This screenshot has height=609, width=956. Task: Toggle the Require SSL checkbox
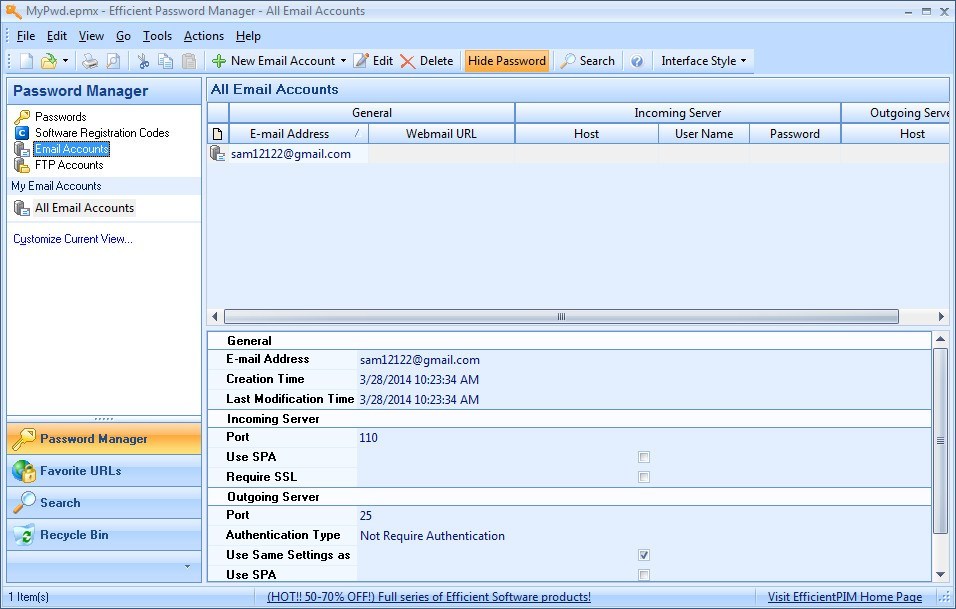coord(644,477)
